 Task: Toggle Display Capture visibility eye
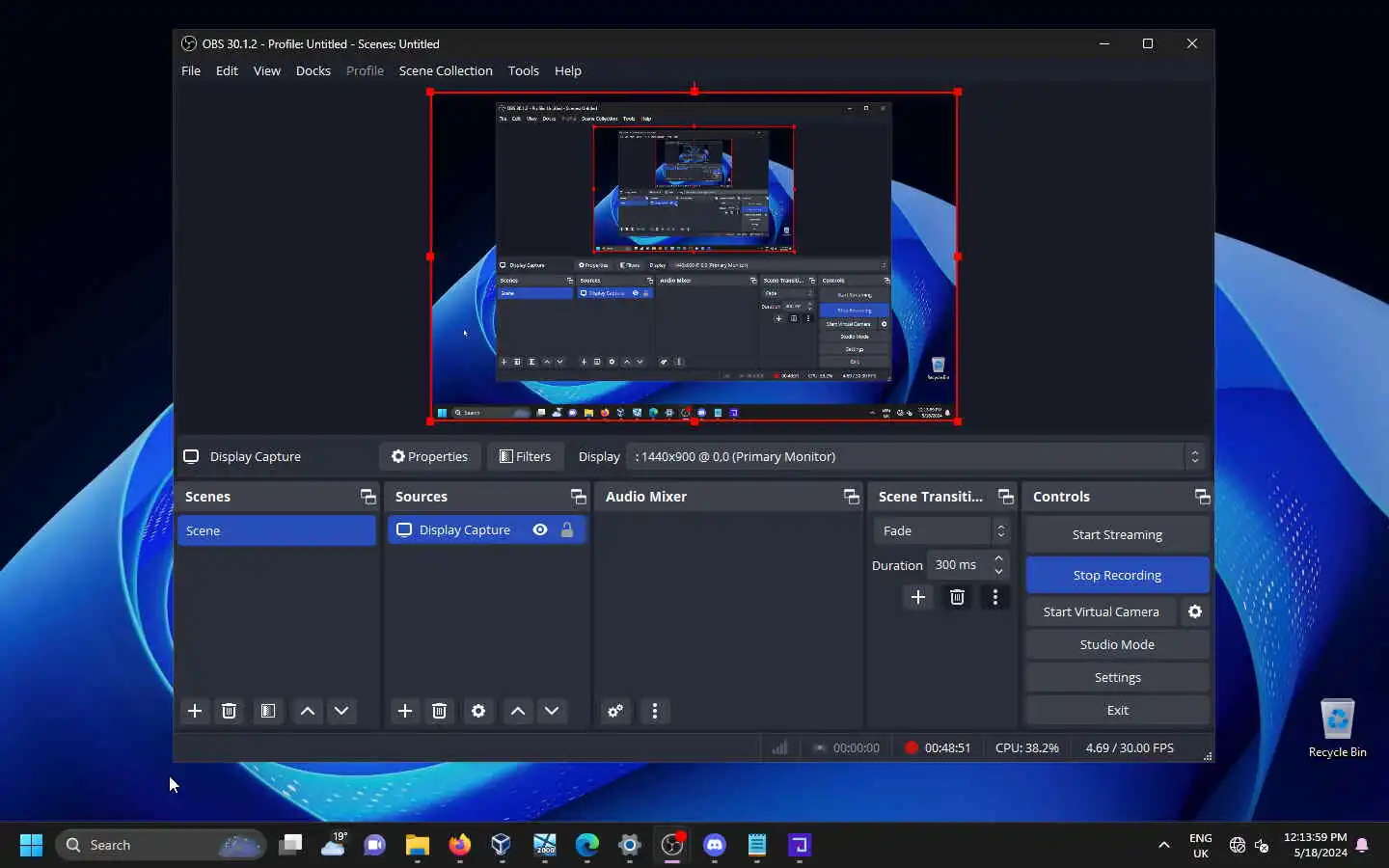[540, 529]
